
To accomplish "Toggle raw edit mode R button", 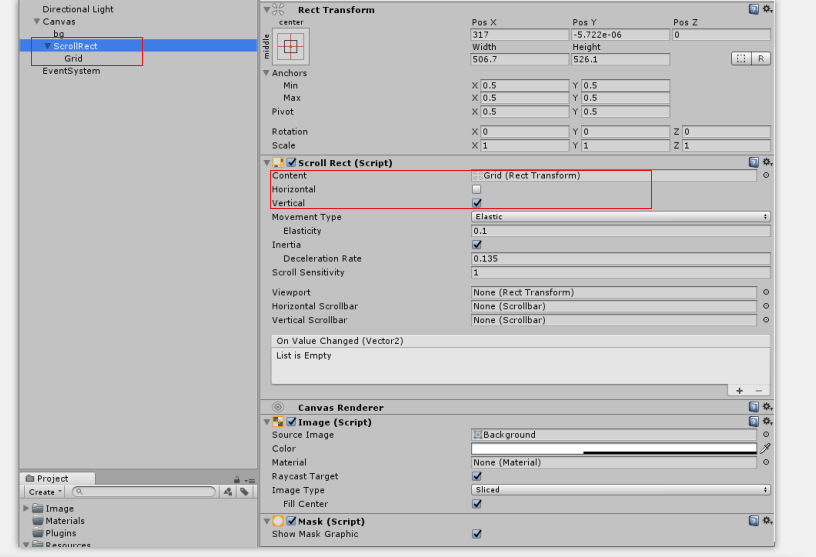I will click(761, 58).
